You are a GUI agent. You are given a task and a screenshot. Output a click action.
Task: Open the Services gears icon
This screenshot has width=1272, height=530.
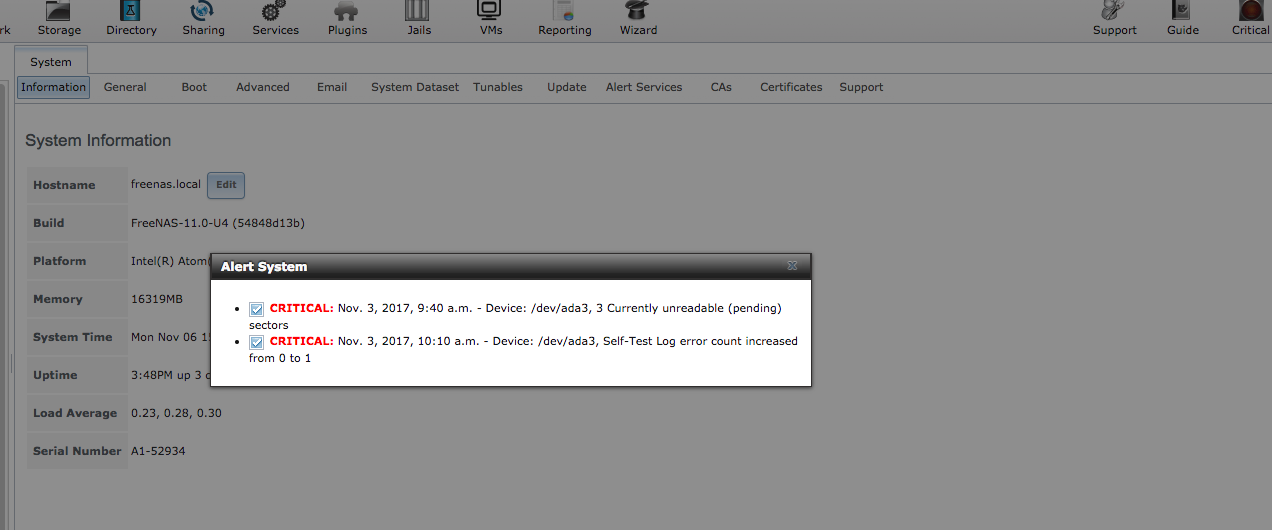(x=275, y=18)
